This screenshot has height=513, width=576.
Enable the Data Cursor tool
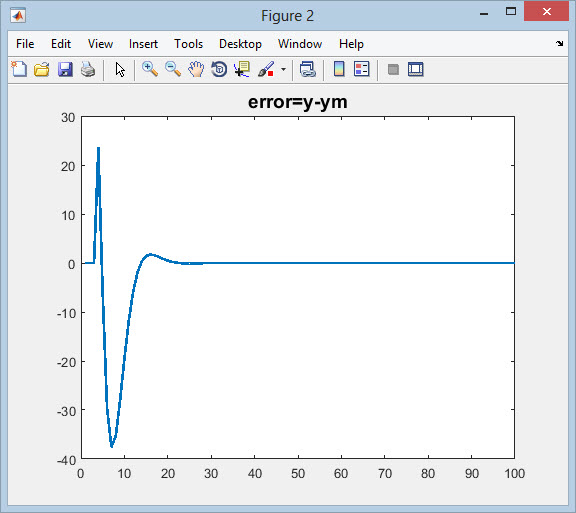(x=242, y=69)
